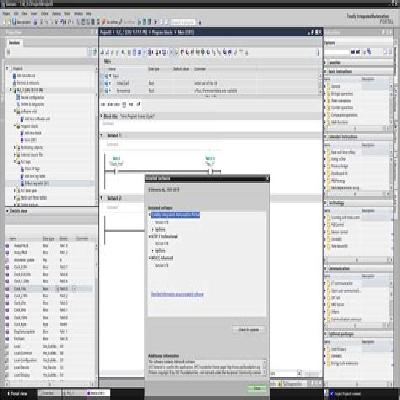Select the output coil on Network 1

(210, 171)
